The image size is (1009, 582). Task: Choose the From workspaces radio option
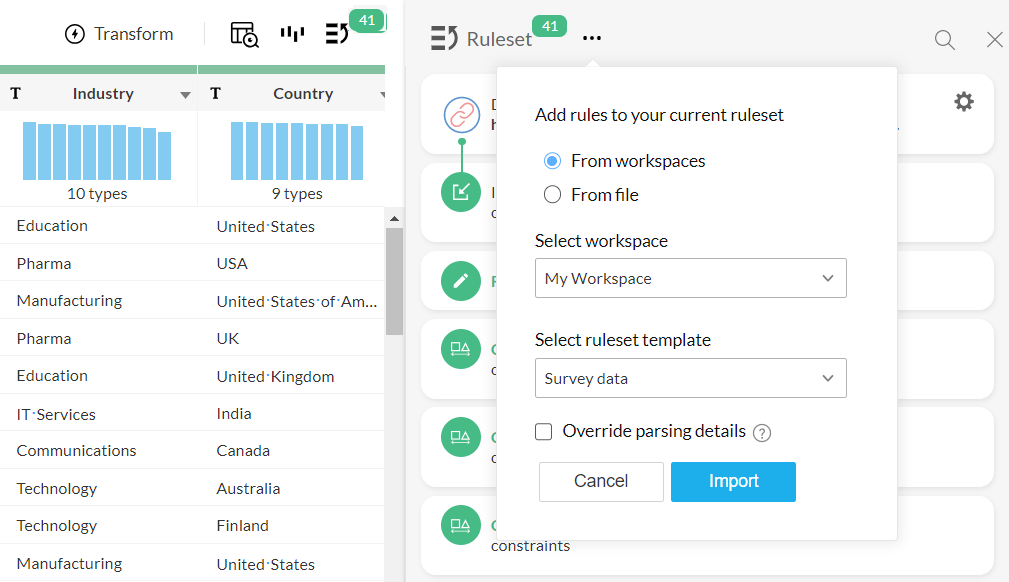tap(552, 161)
